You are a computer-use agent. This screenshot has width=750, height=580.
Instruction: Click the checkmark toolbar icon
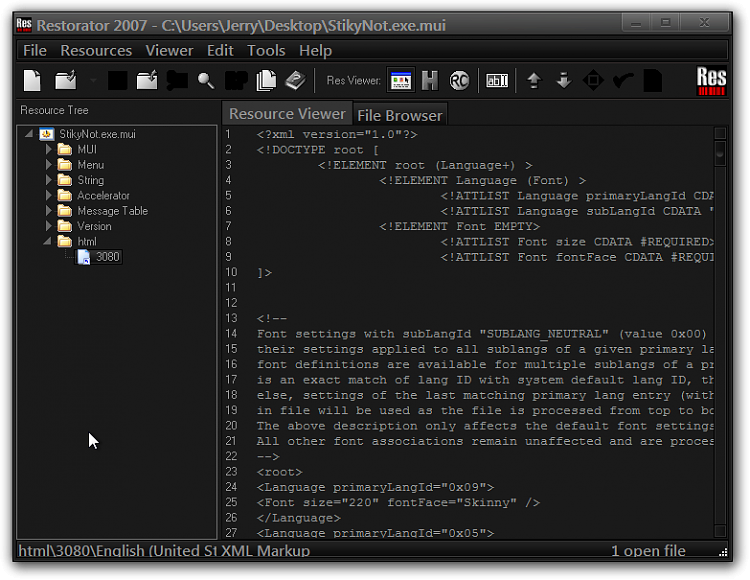(x=623, y=80)
